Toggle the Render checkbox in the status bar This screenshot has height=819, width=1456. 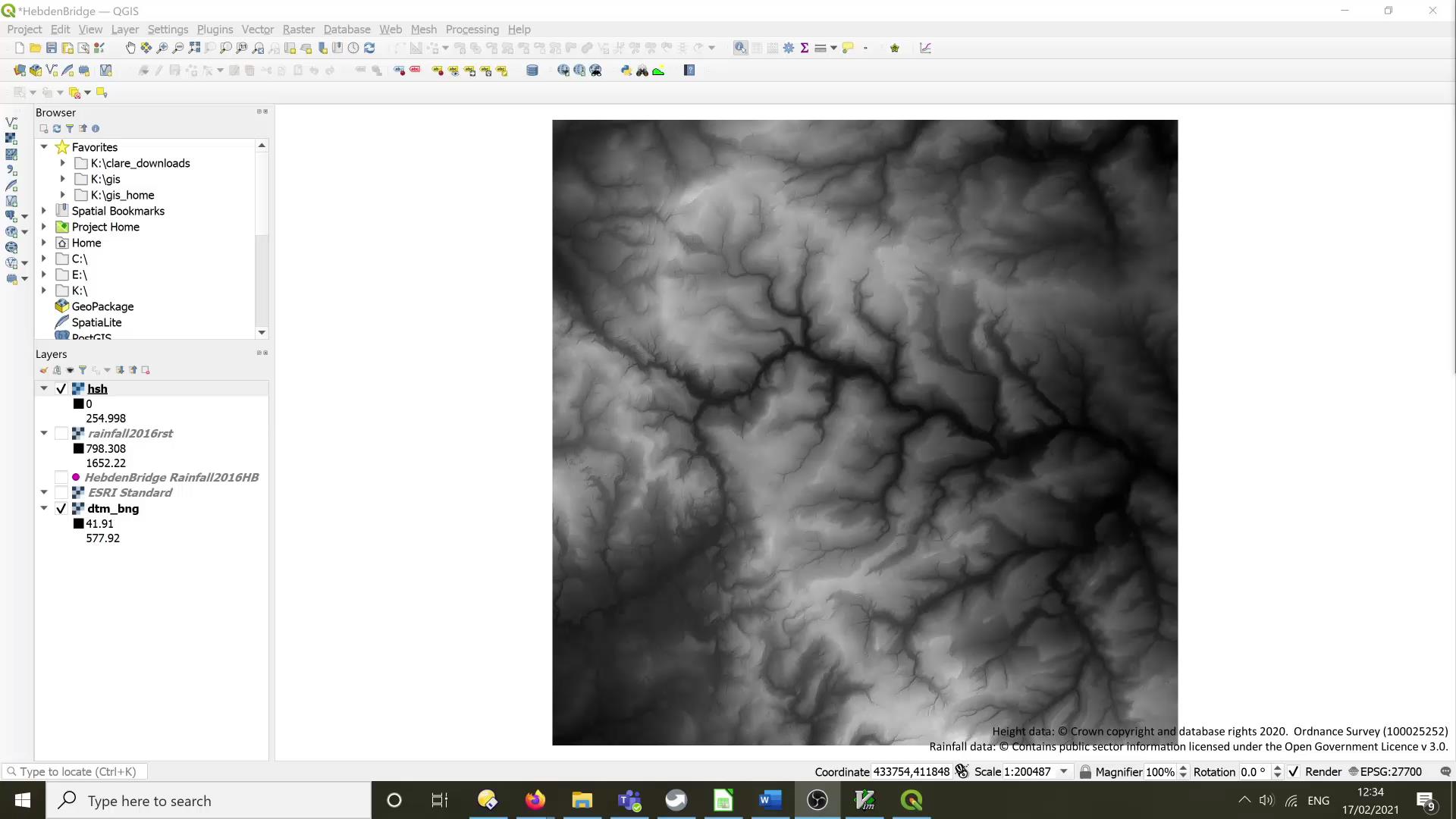click(x=1294, y=771)
